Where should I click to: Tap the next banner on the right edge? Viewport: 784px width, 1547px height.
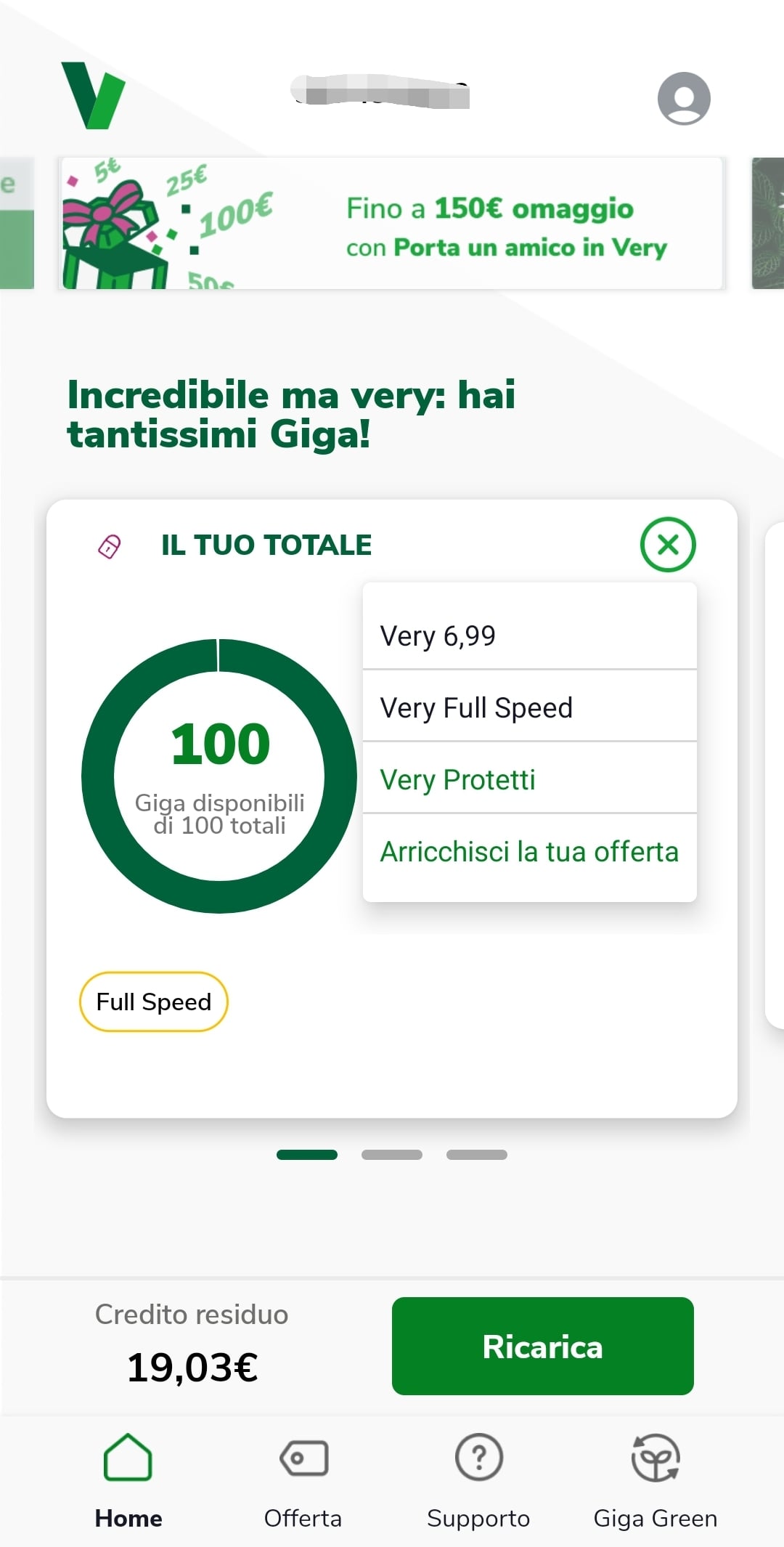point(768,224)
